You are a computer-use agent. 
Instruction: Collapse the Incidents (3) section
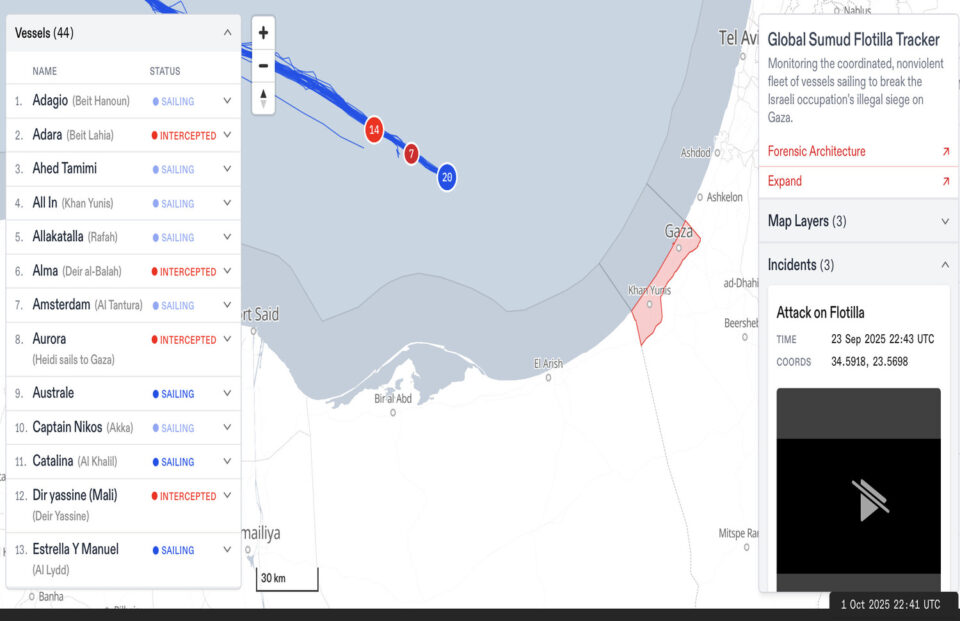945,265
